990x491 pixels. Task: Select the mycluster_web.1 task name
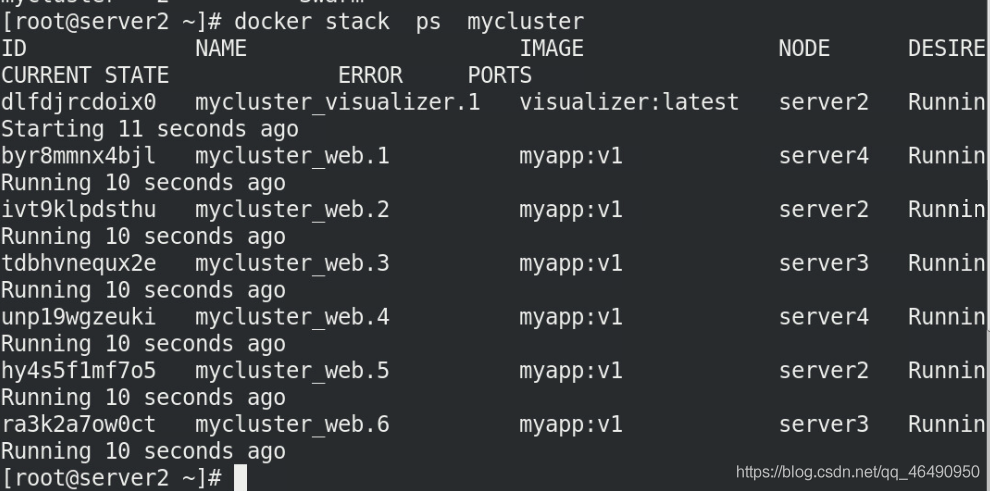pos(292,156)
